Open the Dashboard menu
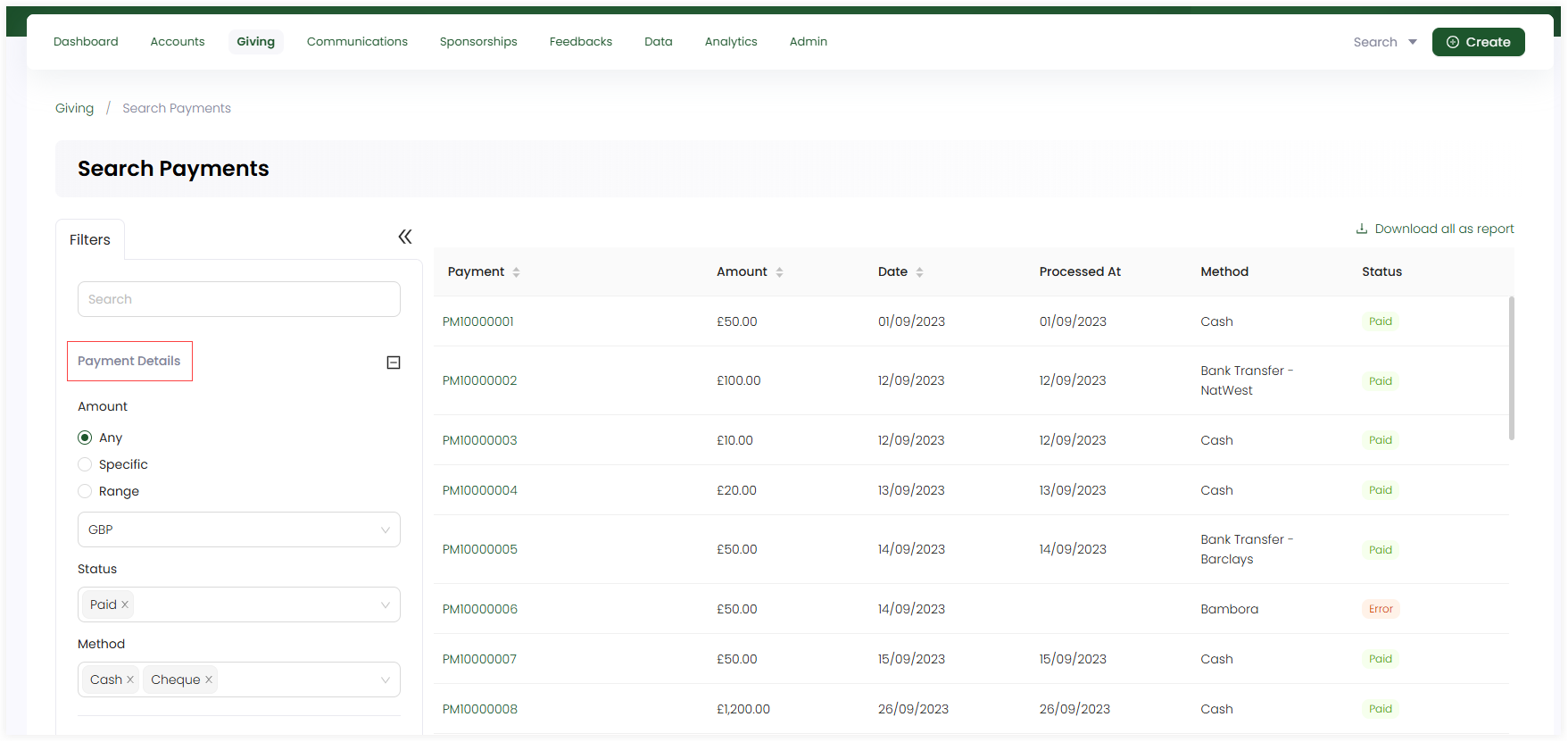Viewport: 1568px width, 742px height. 86,42
